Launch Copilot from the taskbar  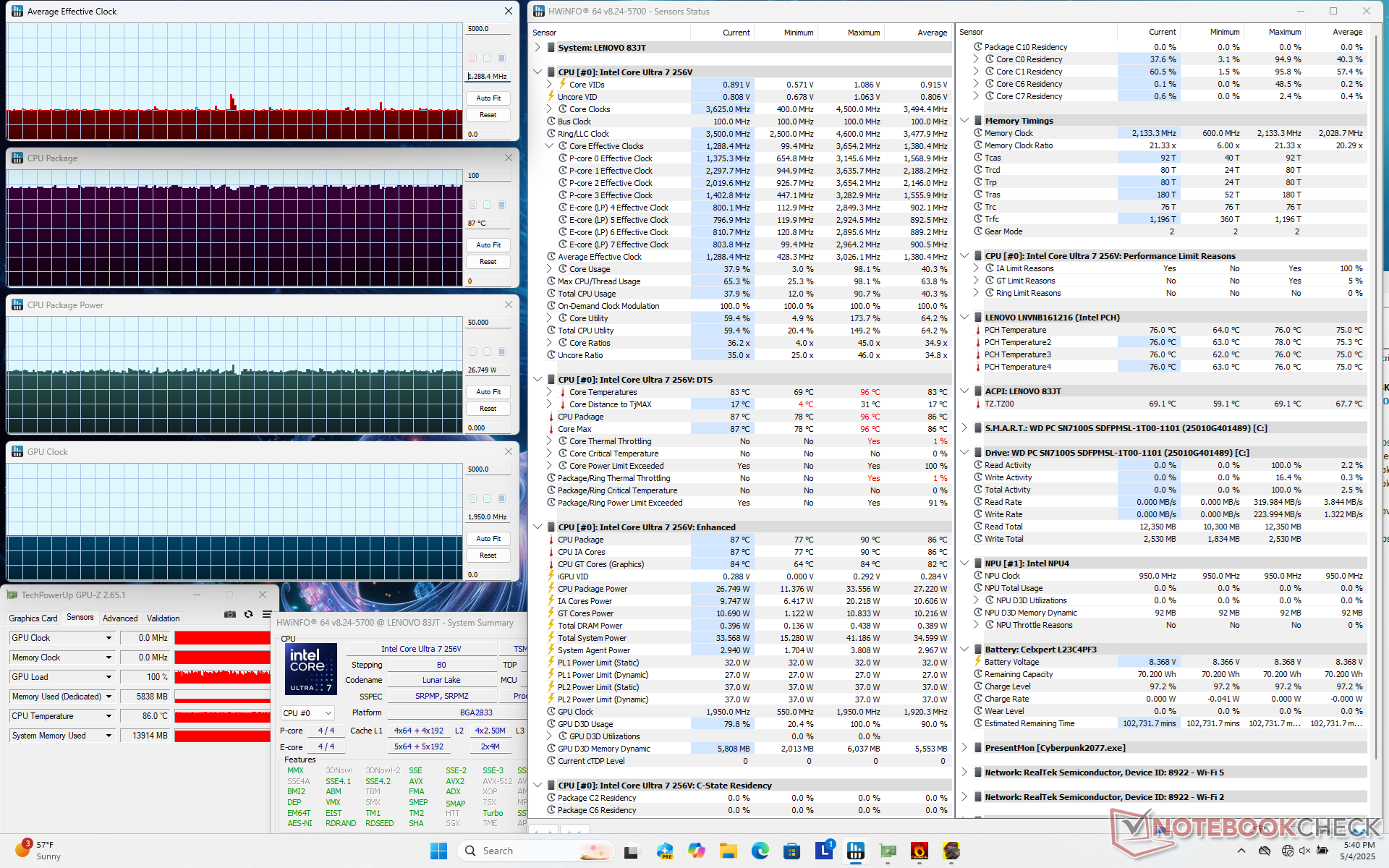point(696,851)
